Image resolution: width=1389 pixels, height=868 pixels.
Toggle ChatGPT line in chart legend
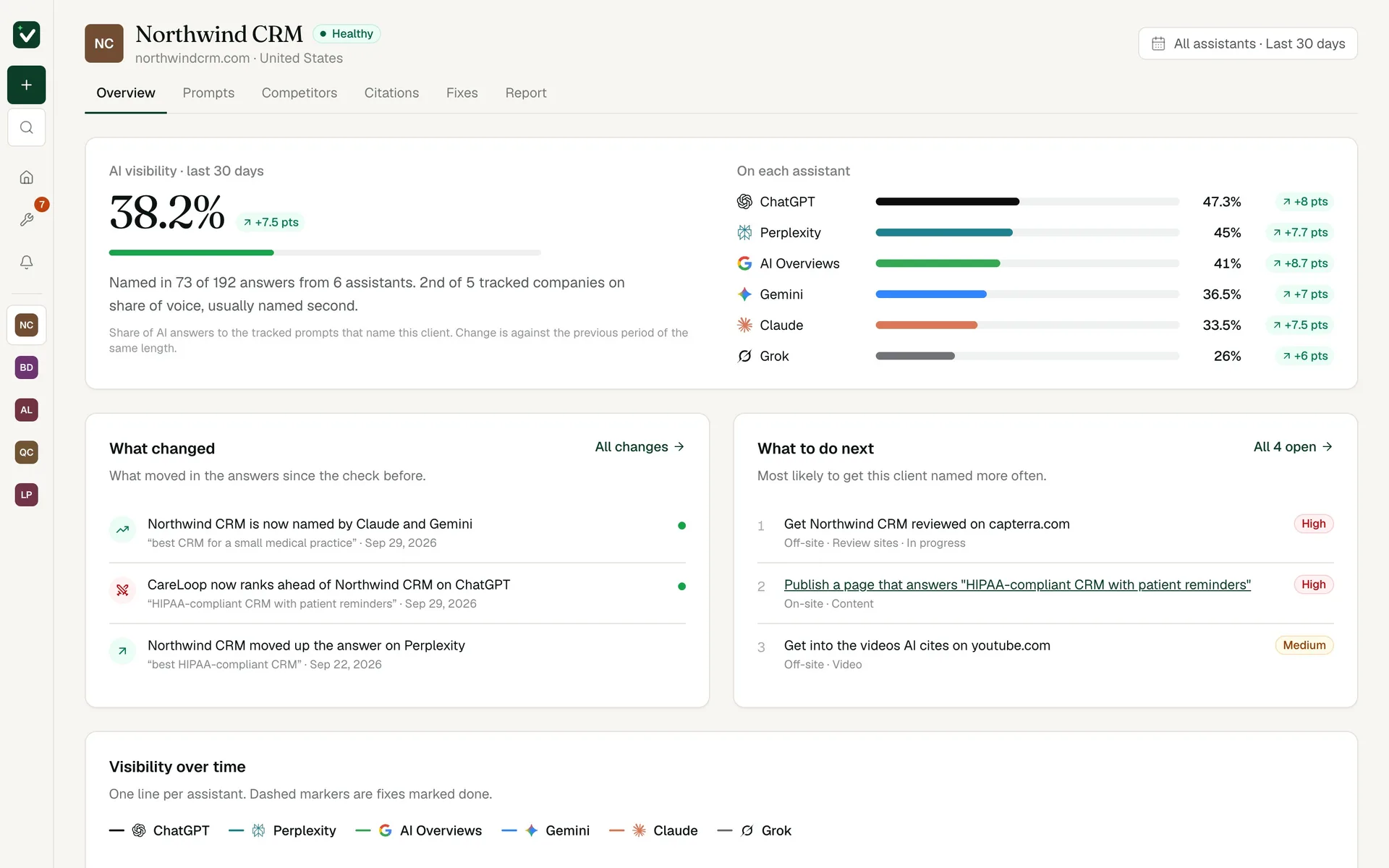click(159, 830)
